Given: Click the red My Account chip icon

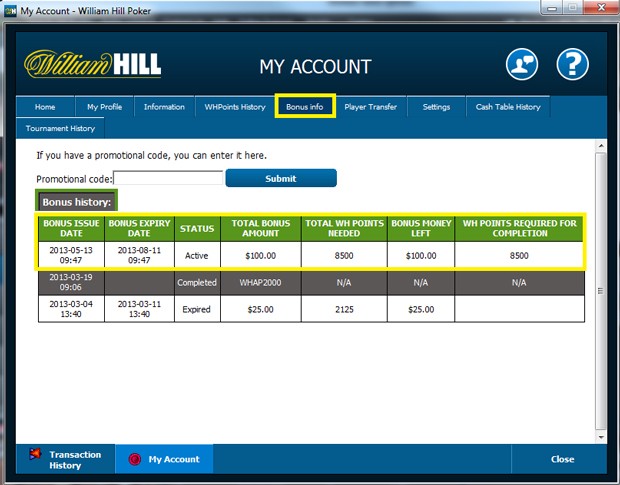Looking at the screenshot, I should click(134, 459).
